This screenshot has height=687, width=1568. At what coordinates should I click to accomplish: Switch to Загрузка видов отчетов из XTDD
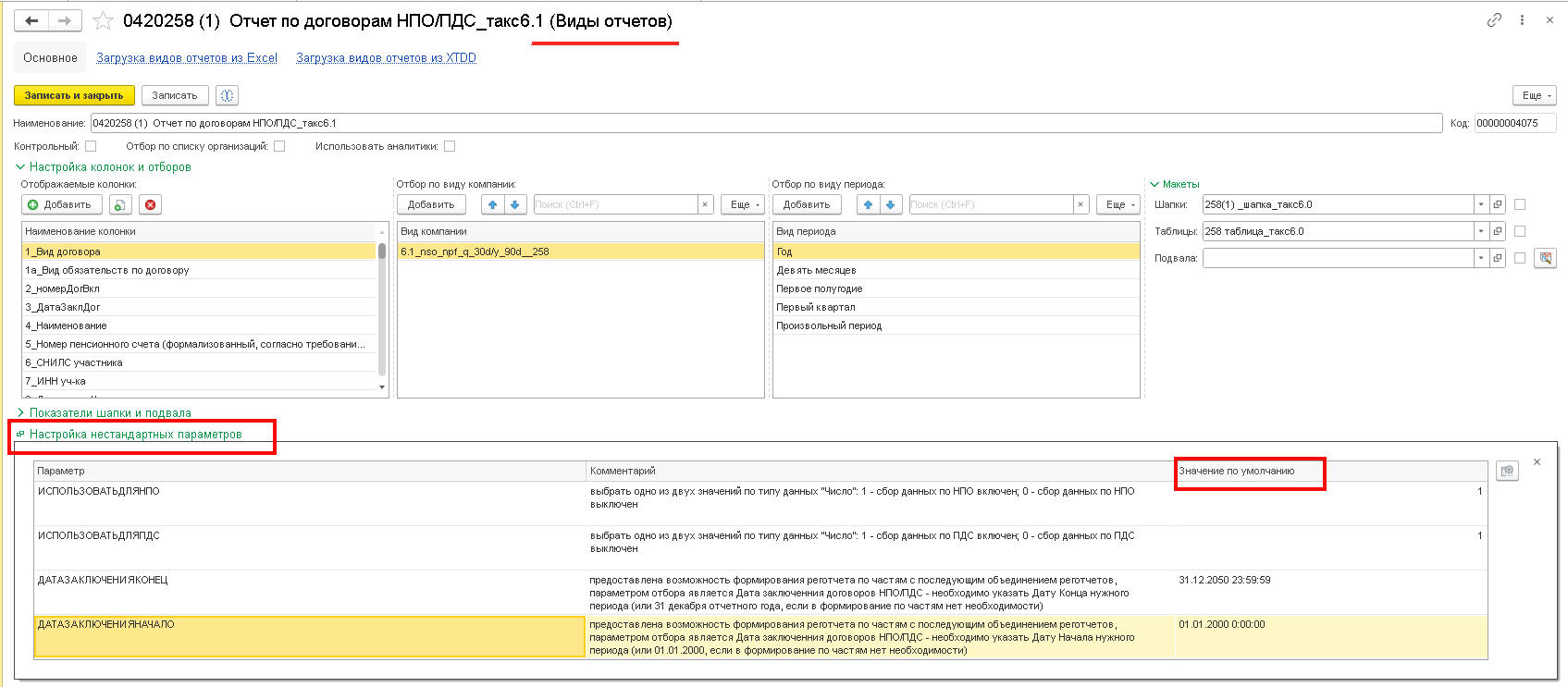386,57
